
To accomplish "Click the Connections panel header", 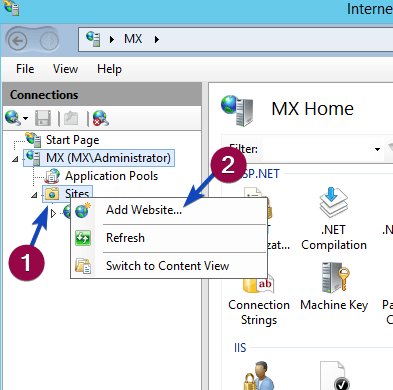I will click(102, 95).
